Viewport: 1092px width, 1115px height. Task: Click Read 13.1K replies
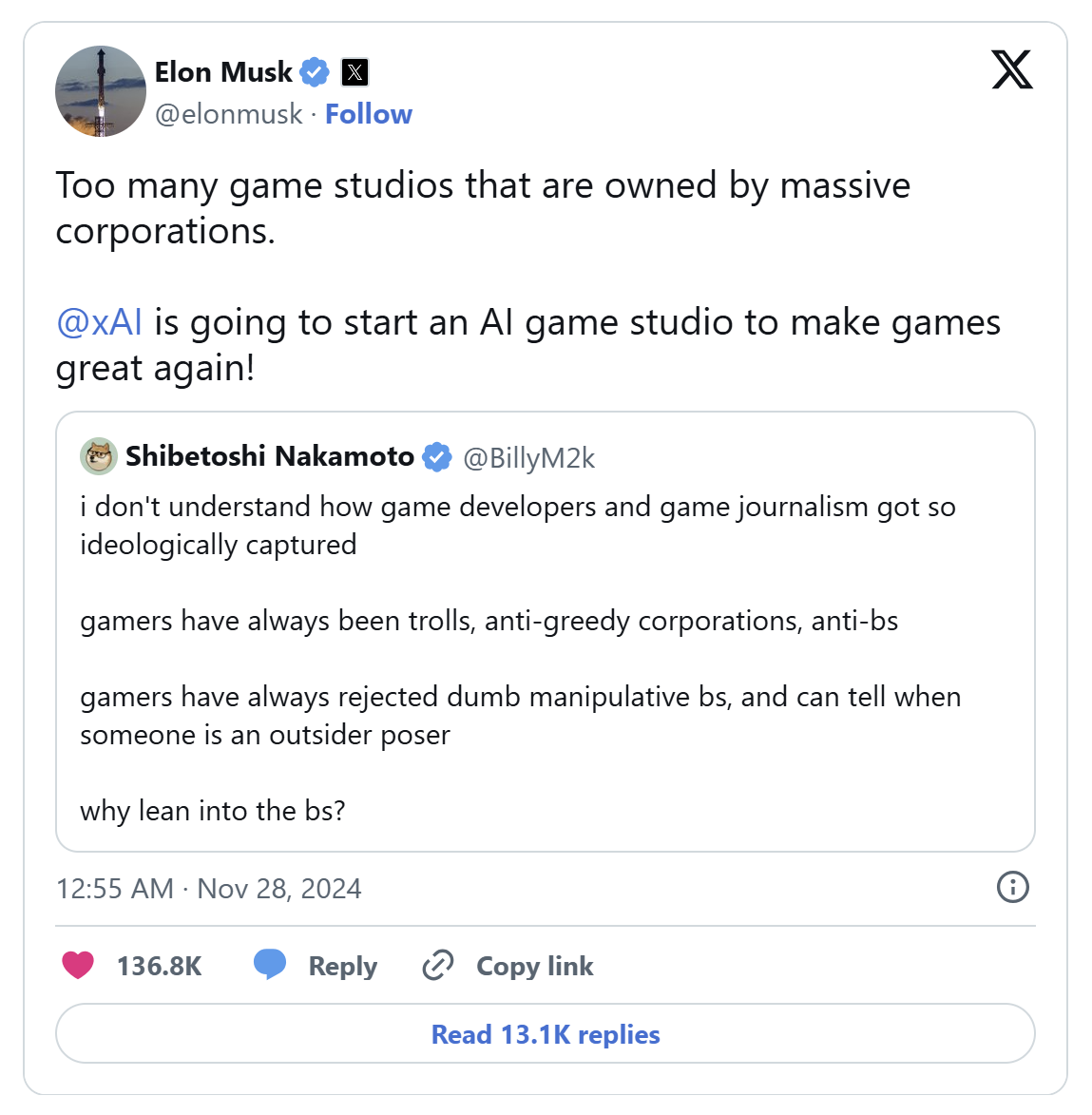pyautogui.click(x=546, y=1034)
